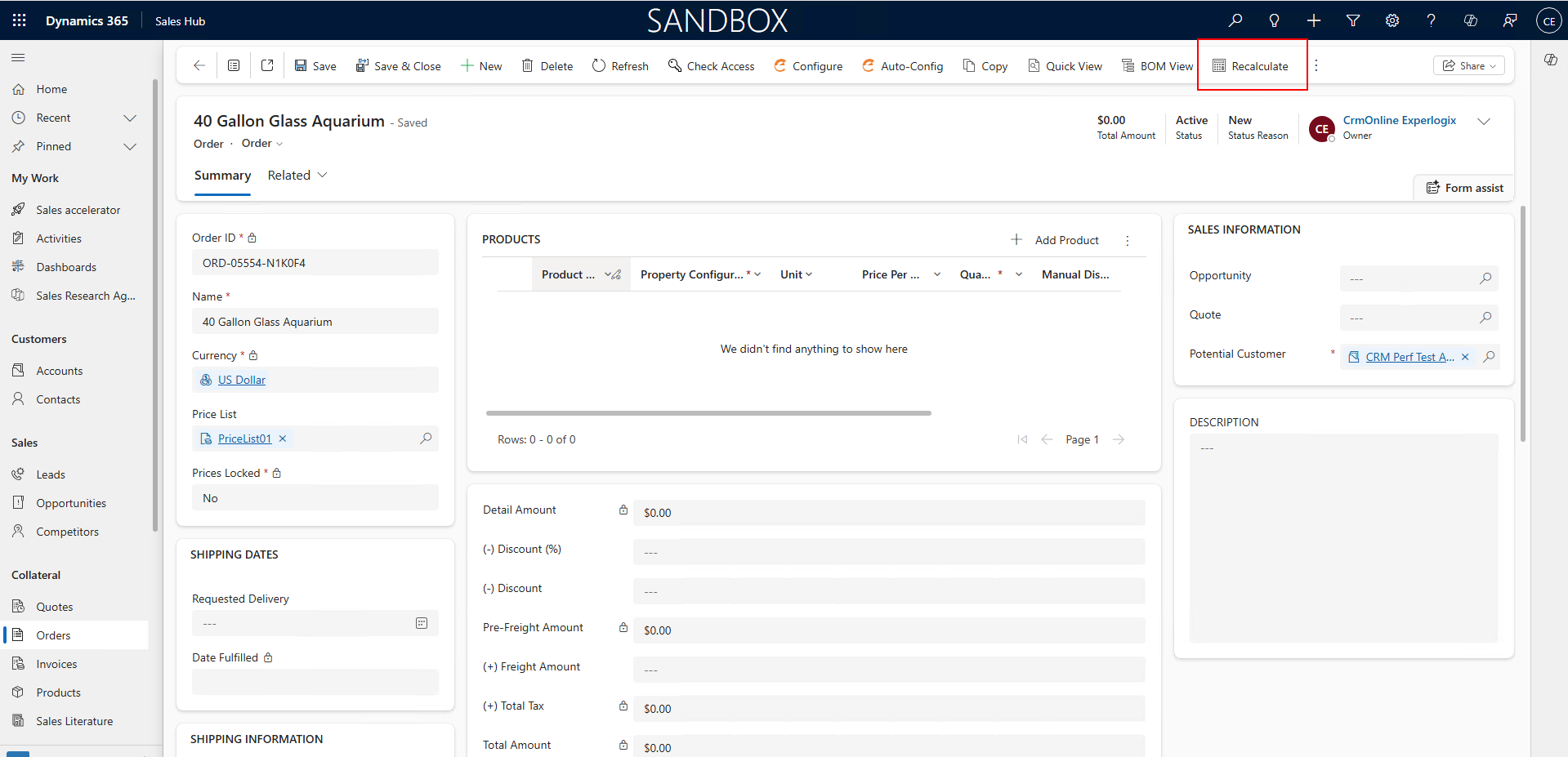Switch to the Summary tab
Image resolution: width=1568 pixels, height=757 pixels.
[x=222, y=176]
